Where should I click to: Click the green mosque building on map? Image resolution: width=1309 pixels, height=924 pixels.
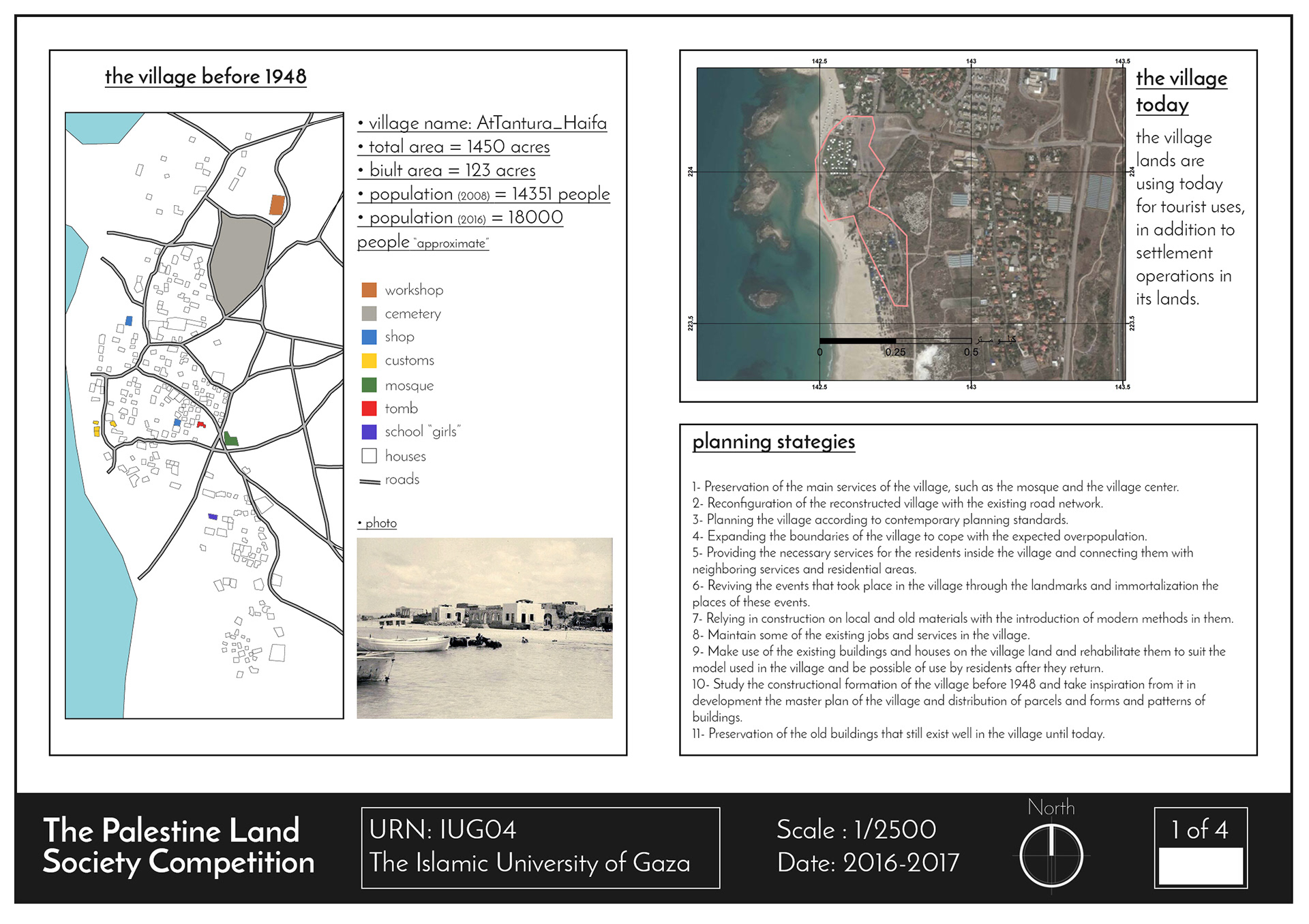pyautogui.click(x=231, y=440)
